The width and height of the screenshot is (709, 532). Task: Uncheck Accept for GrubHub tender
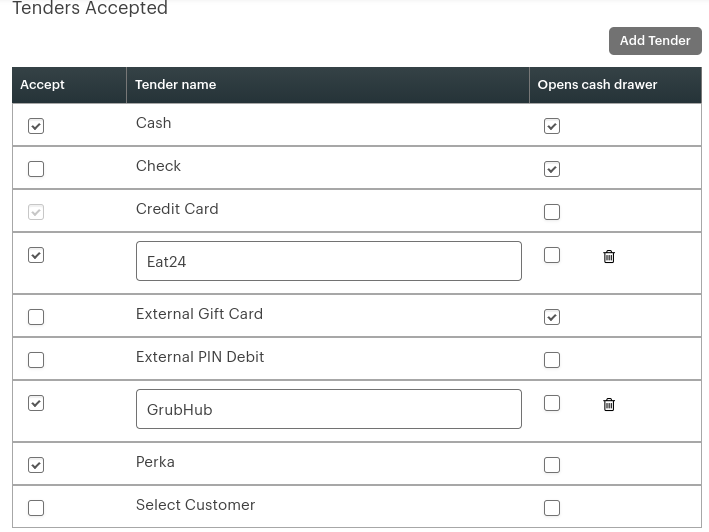pos(36,403)
